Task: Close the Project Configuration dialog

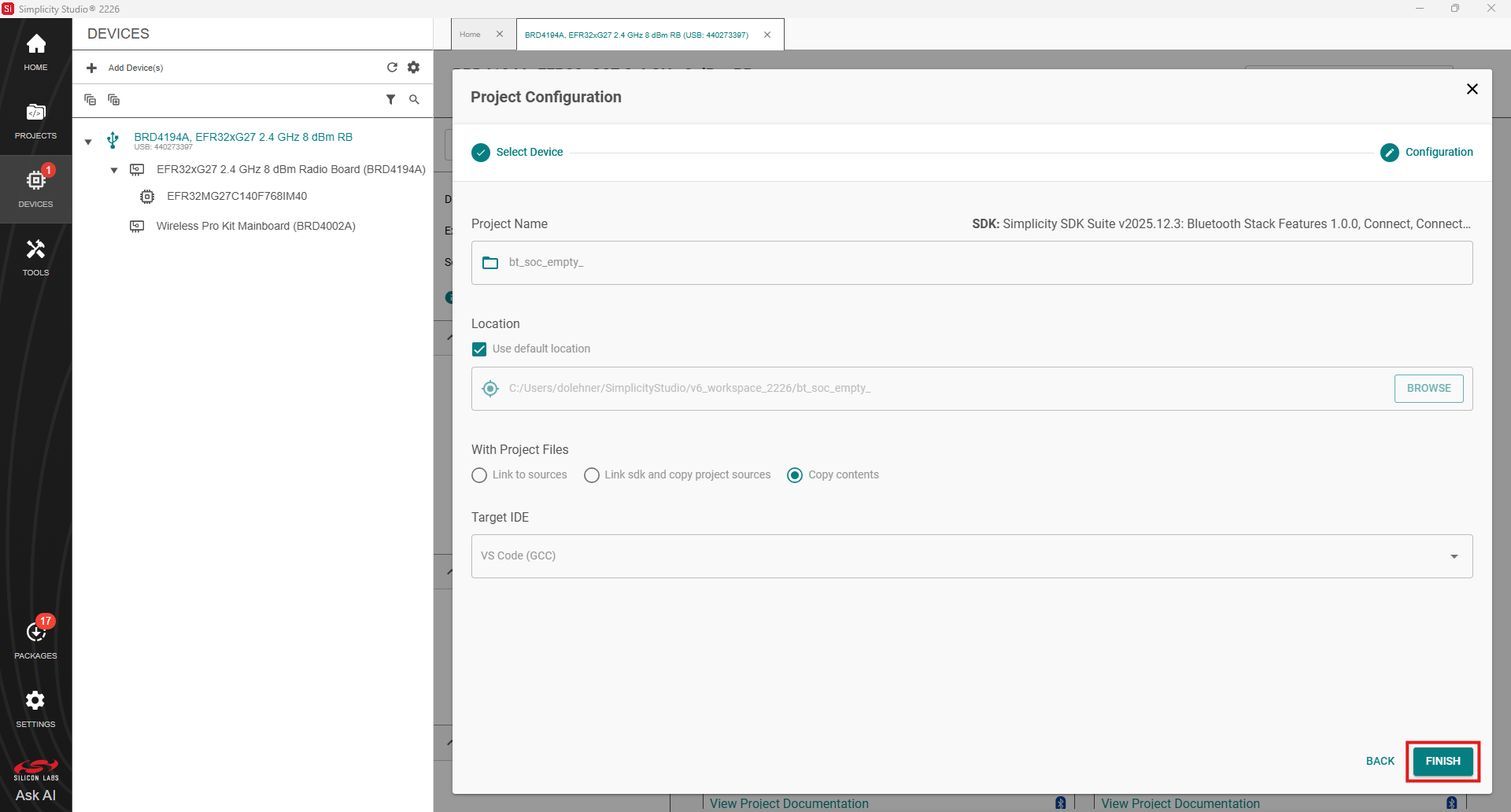Action: (x=1472, y=89)
